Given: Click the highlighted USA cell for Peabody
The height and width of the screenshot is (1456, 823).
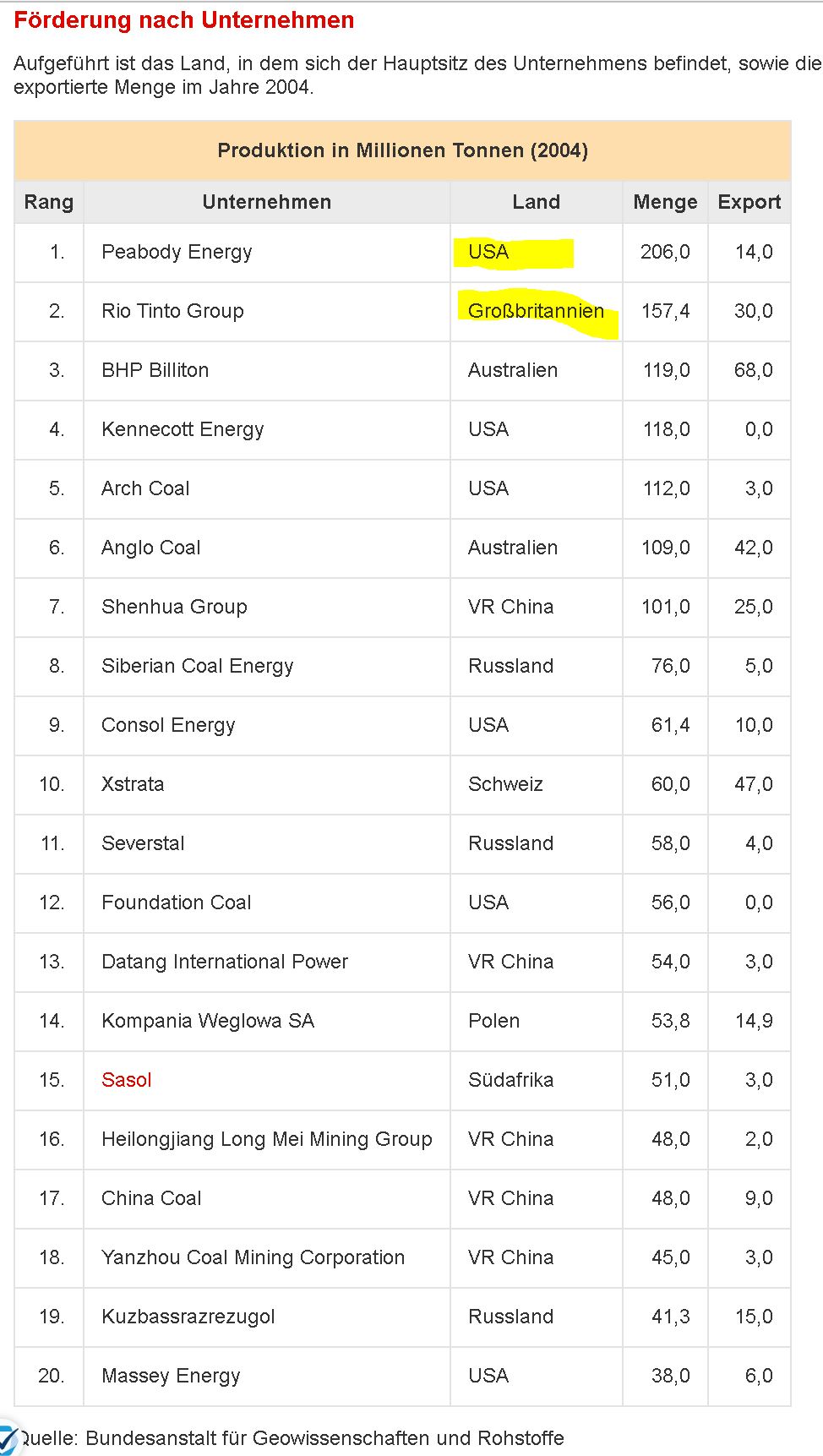Looking at the screenshot, I should pyautogui.click(x=488, y=252).
